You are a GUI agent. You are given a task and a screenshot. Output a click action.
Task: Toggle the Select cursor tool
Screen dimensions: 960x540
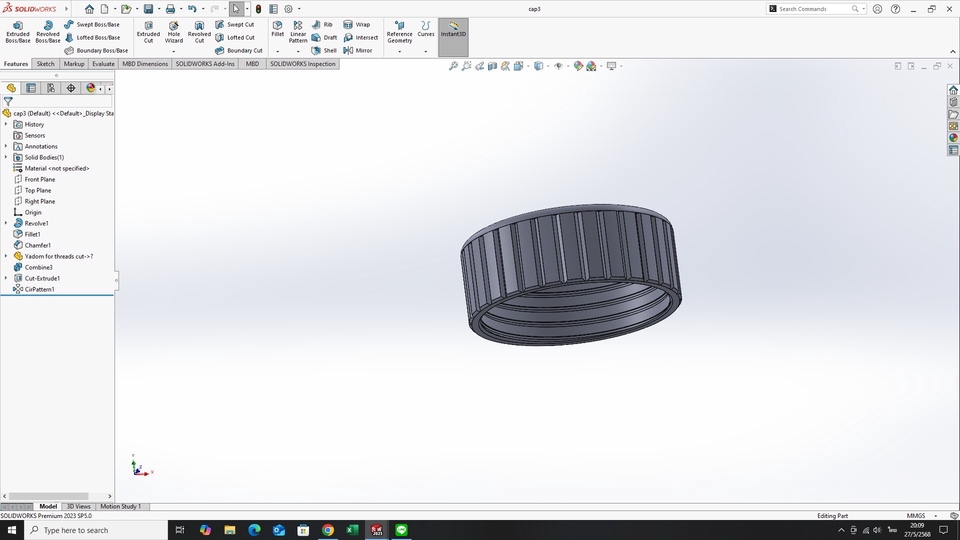[236, 9]
